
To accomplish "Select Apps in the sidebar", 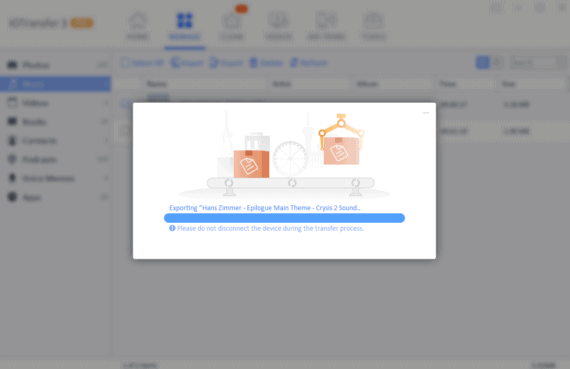I will [x=56, y=197].
